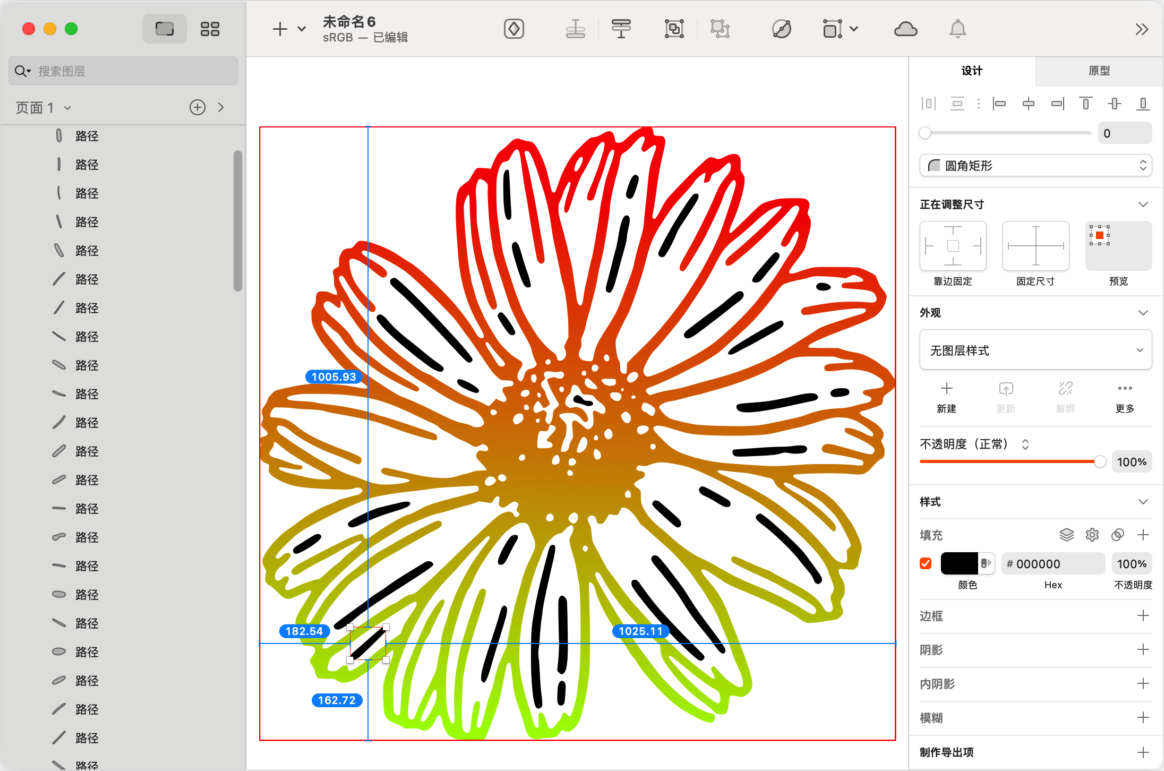Screen dimensions: 1164x771
Task: Open the insert menu dropdown arrow
Action: pyautogui.click(x=301, y=29)
